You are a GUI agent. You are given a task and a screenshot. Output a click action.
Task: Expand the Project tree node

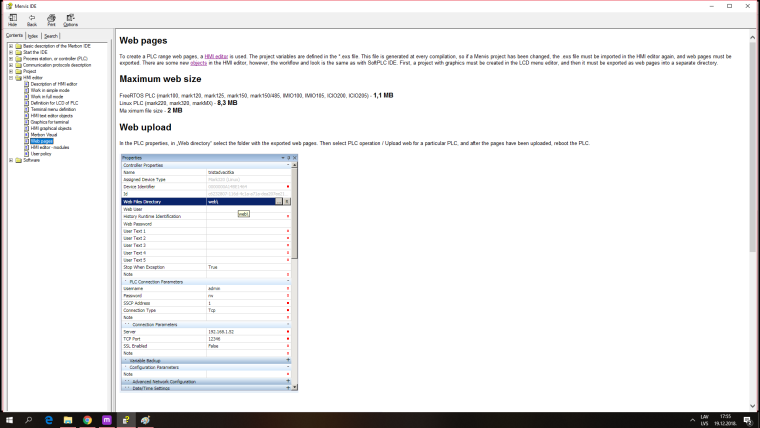11,71
